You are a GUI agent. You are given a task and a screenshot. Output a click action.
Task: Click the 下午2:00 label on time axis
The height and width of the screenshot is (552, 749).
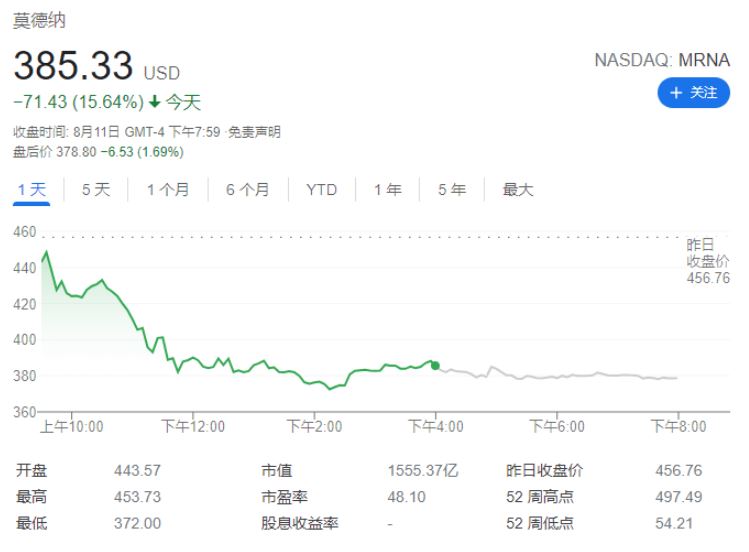click(314, 427)
